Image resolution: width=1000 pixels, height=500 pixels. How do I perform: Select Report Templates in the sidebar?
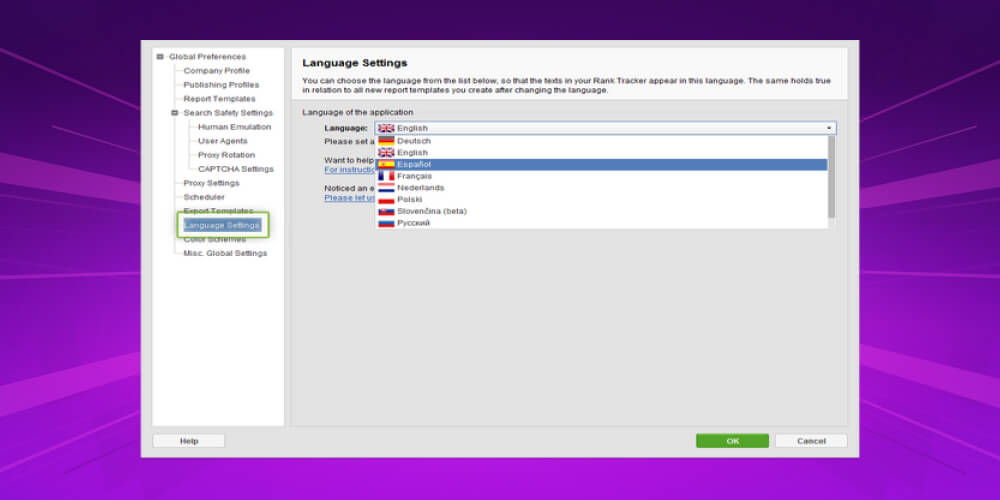tap(219, 99)
